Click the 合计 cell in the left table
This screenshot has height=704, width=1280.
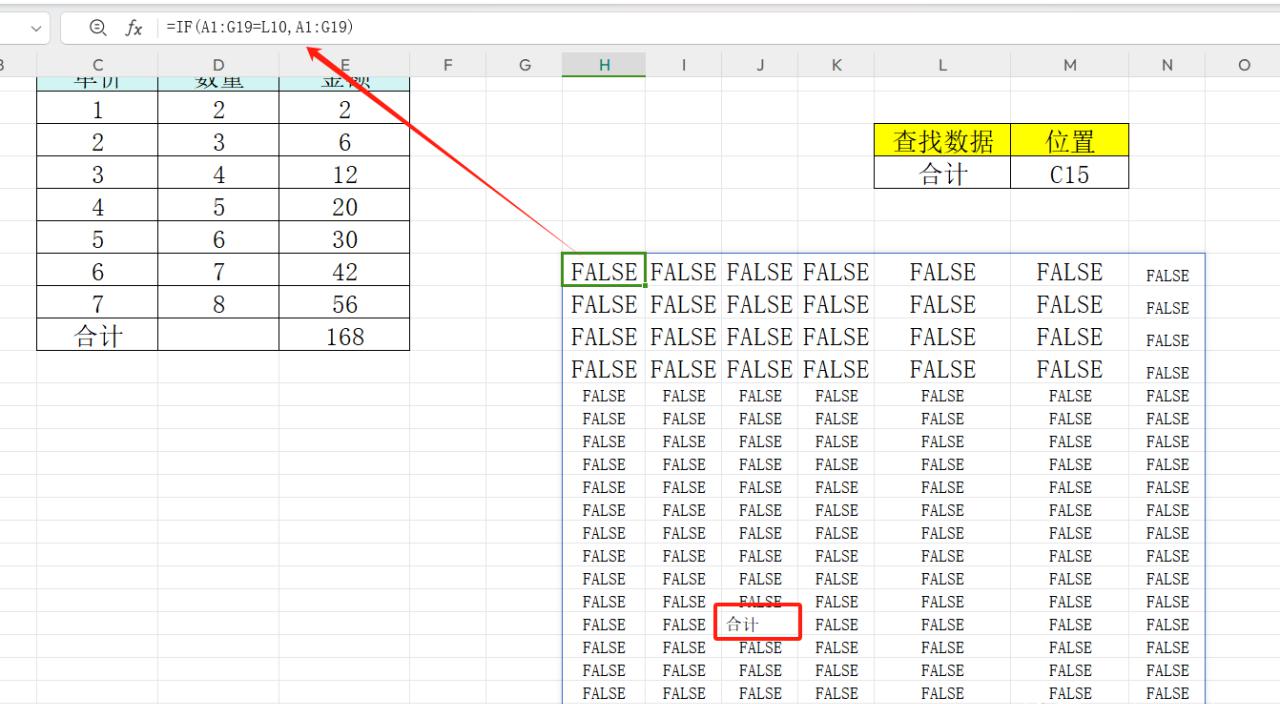[x=97, y=336]
